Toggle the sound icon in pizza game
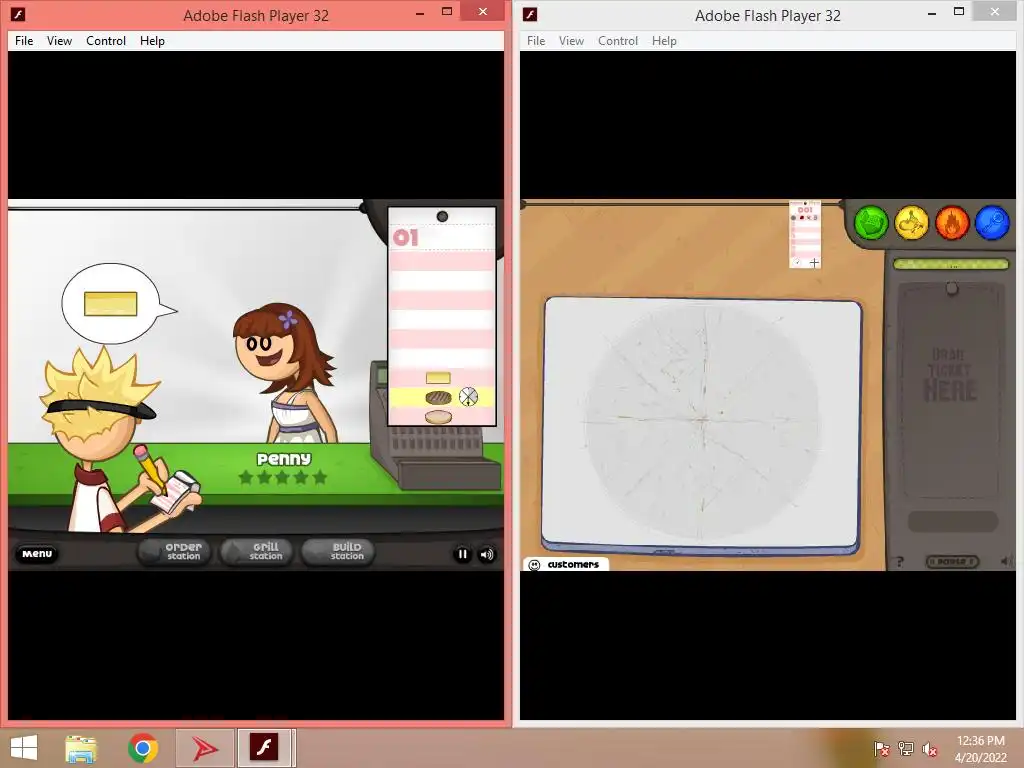1024x768 pixels. click(x=1006, y=561)
